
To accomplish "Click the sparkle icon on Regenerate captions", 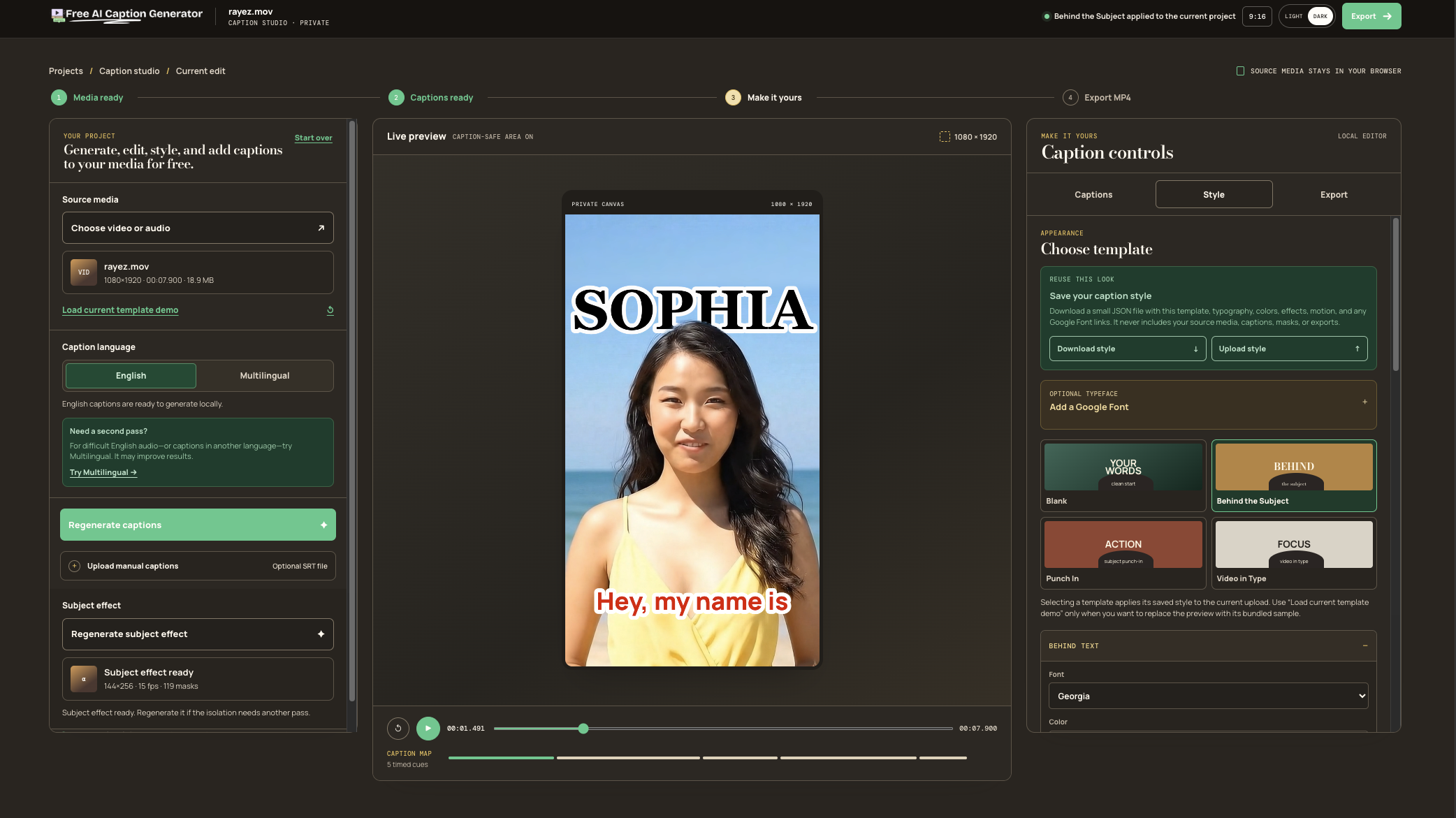I will click(x=323, y=525).
